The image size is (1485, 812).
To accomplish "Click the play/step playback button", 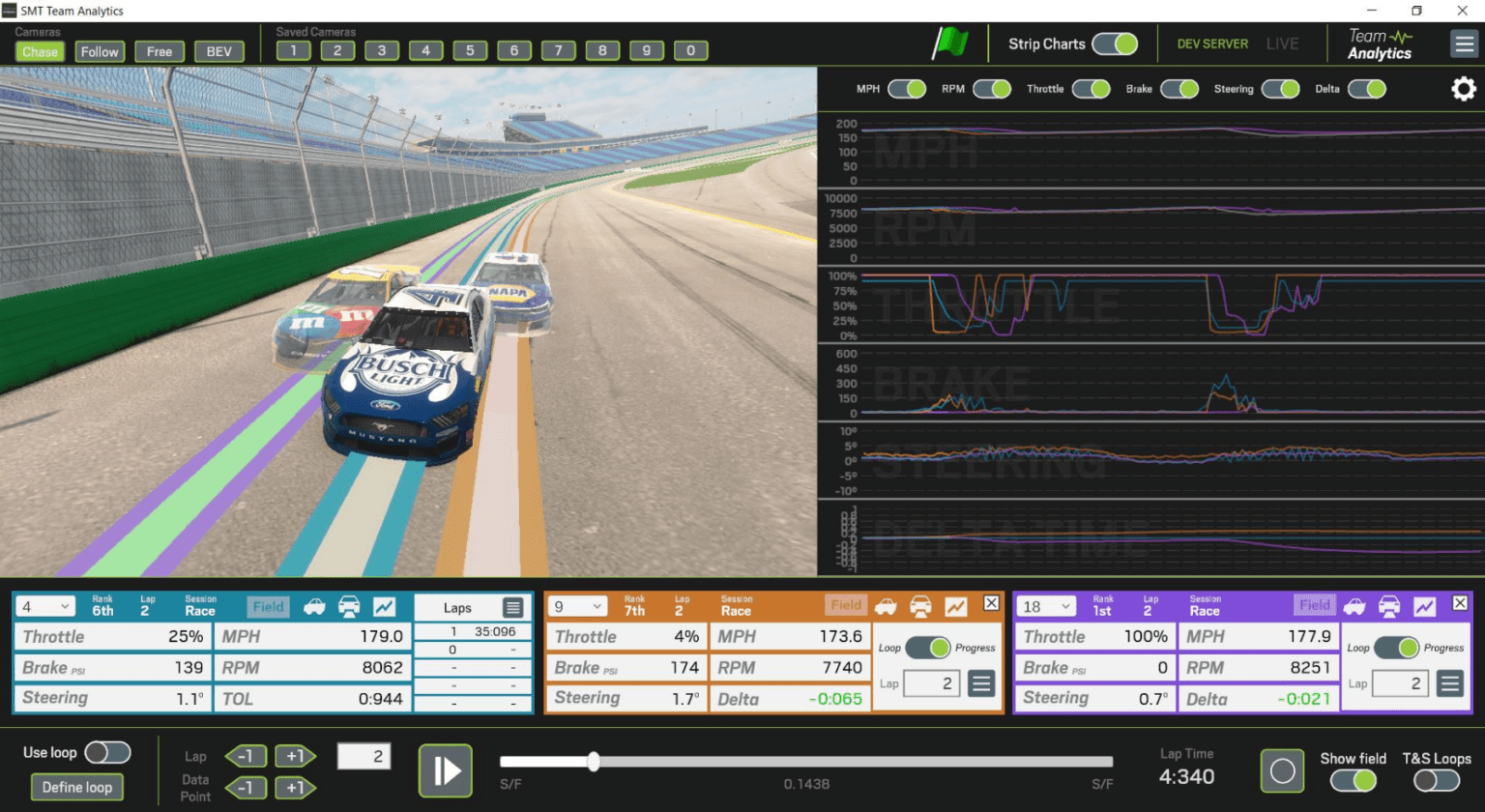I will pos(446,770).
